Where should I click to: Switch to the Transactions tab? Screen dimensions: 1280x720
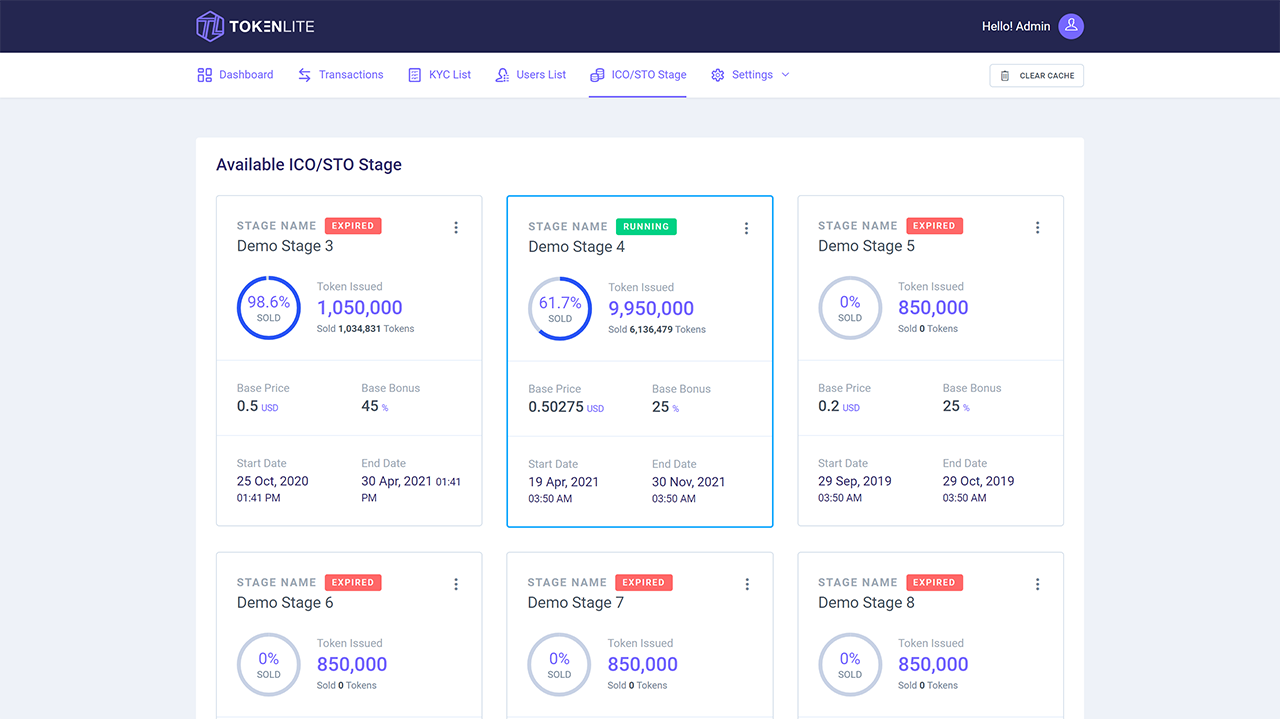(x=351, y=74)
